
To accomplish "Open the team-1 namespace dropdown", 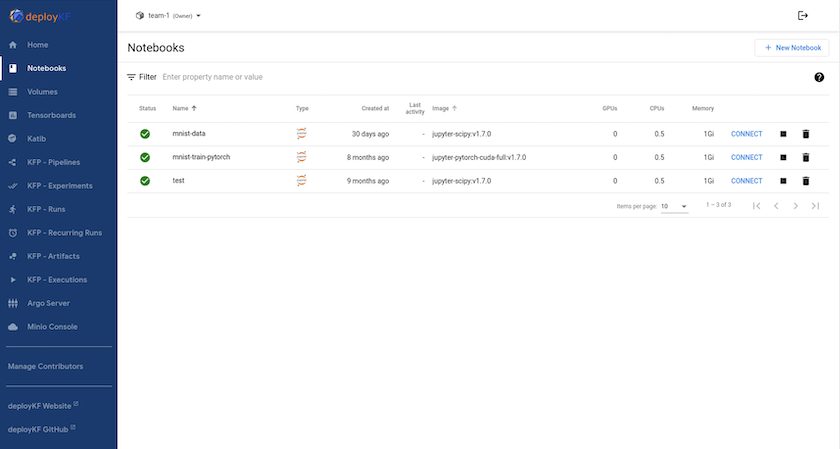I will (x=168, y=16).
